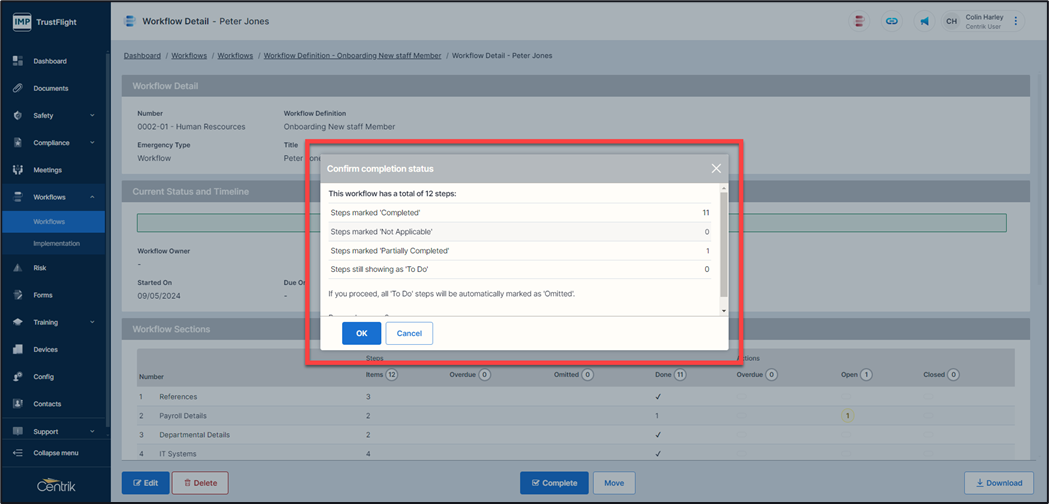Click the Config settings icon
Image resolution: width=1049 pixels, height=504 pixels.
(x=18, y=377)
